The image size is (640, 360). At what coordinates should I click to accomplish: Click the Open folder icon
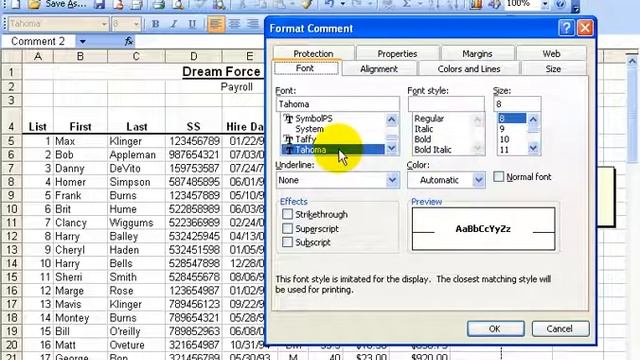click(34, 4)
